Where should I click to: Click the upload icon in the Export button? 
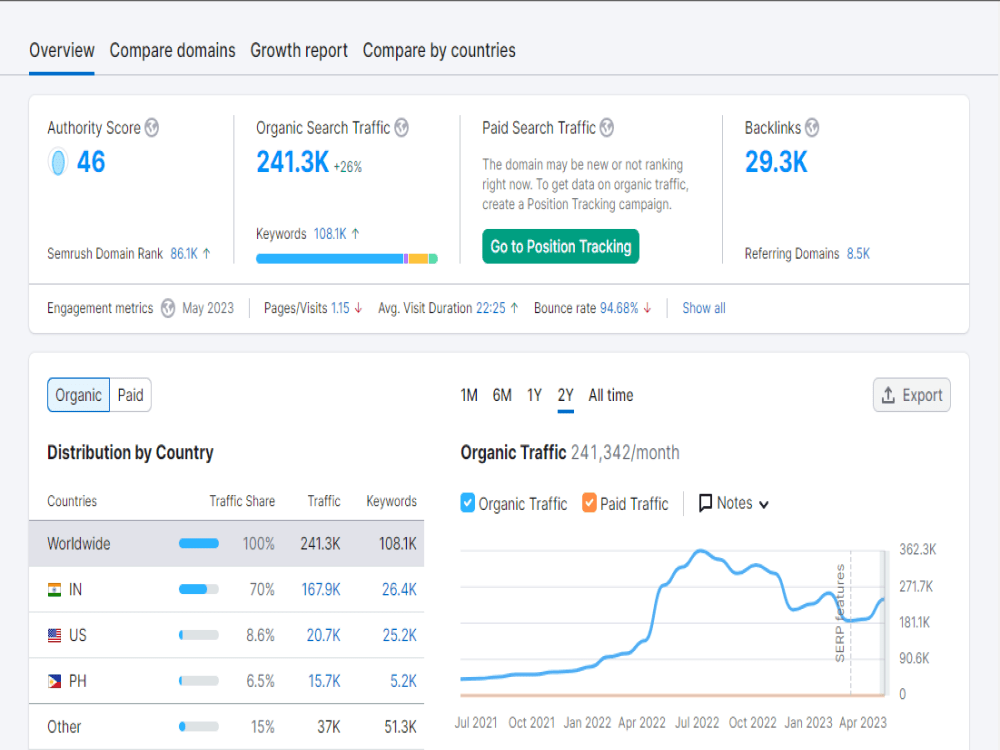click(888, 395)
